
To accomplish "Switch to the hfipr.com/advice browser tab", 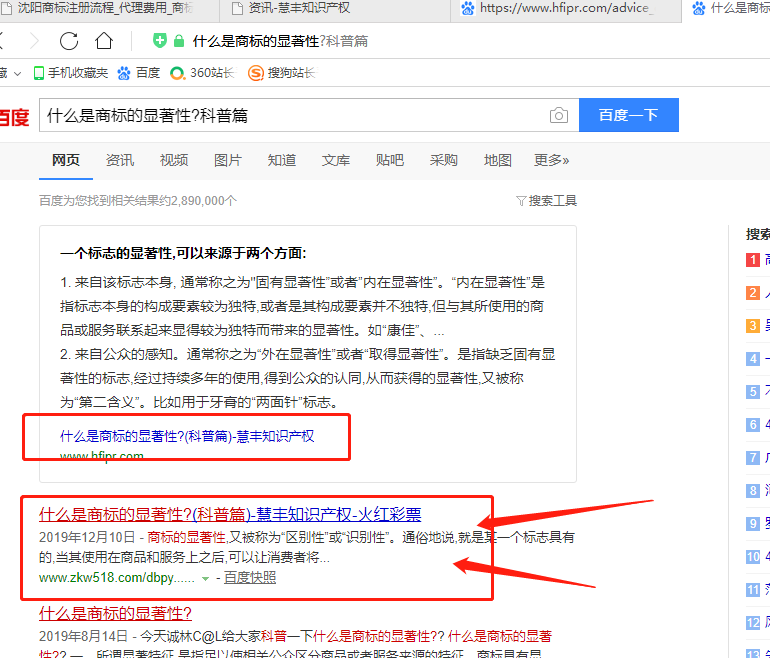I will tap(566, 8).
